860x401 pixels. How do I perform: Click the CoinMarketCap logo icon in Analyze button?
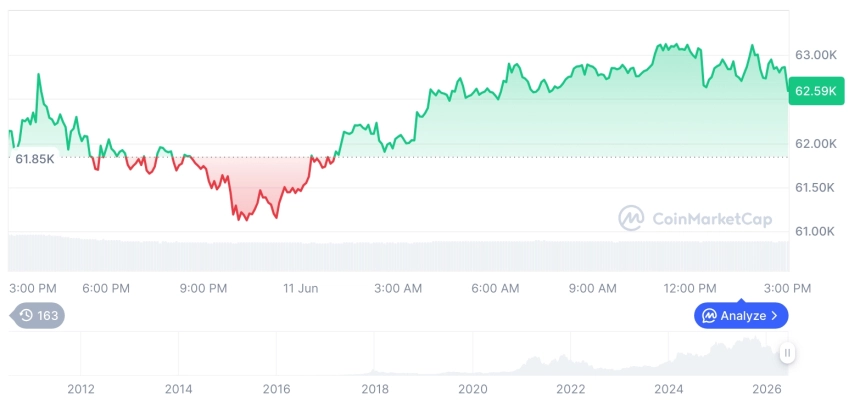point(709,316)
